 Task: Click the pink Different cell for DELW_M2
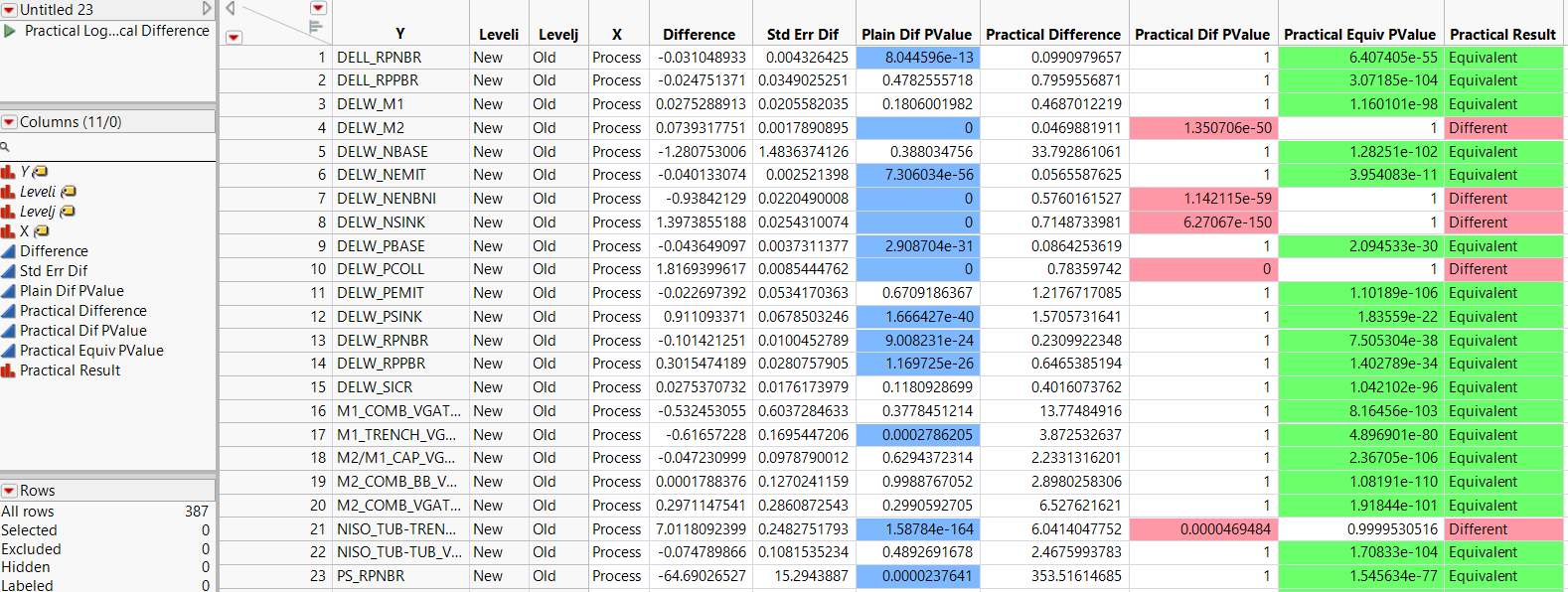click(x=1502, y=128)
